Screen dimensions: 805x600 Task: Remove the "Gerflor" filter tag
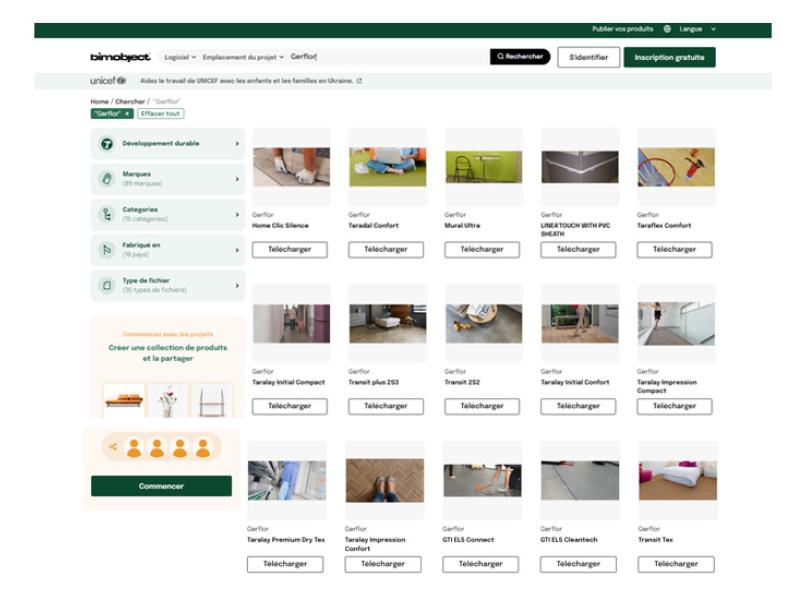pos(128,114)
